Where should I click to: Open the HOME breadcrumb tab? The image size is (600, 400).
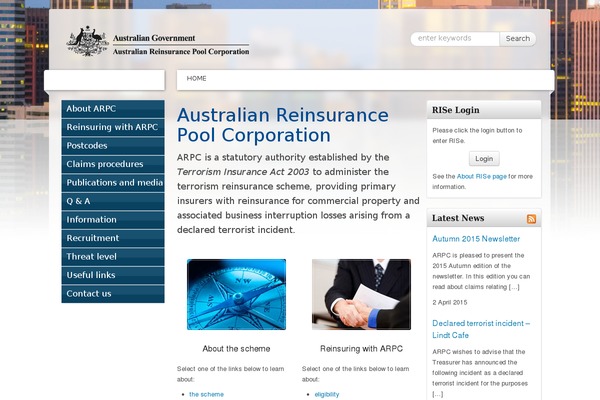pos(197,78)
